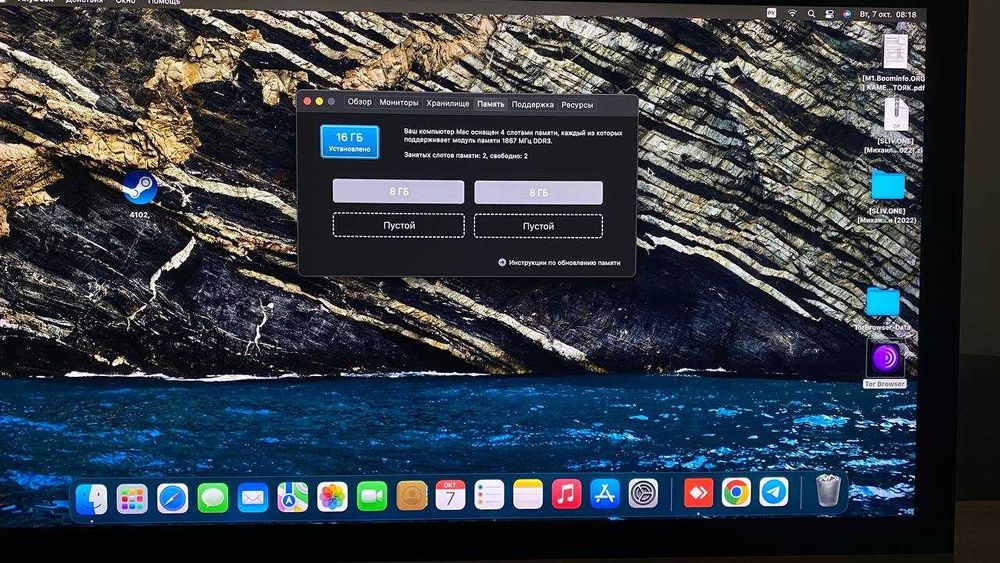Open Calendar showing 7 in dock
The image size is (1000, 563).
point(450,495)
